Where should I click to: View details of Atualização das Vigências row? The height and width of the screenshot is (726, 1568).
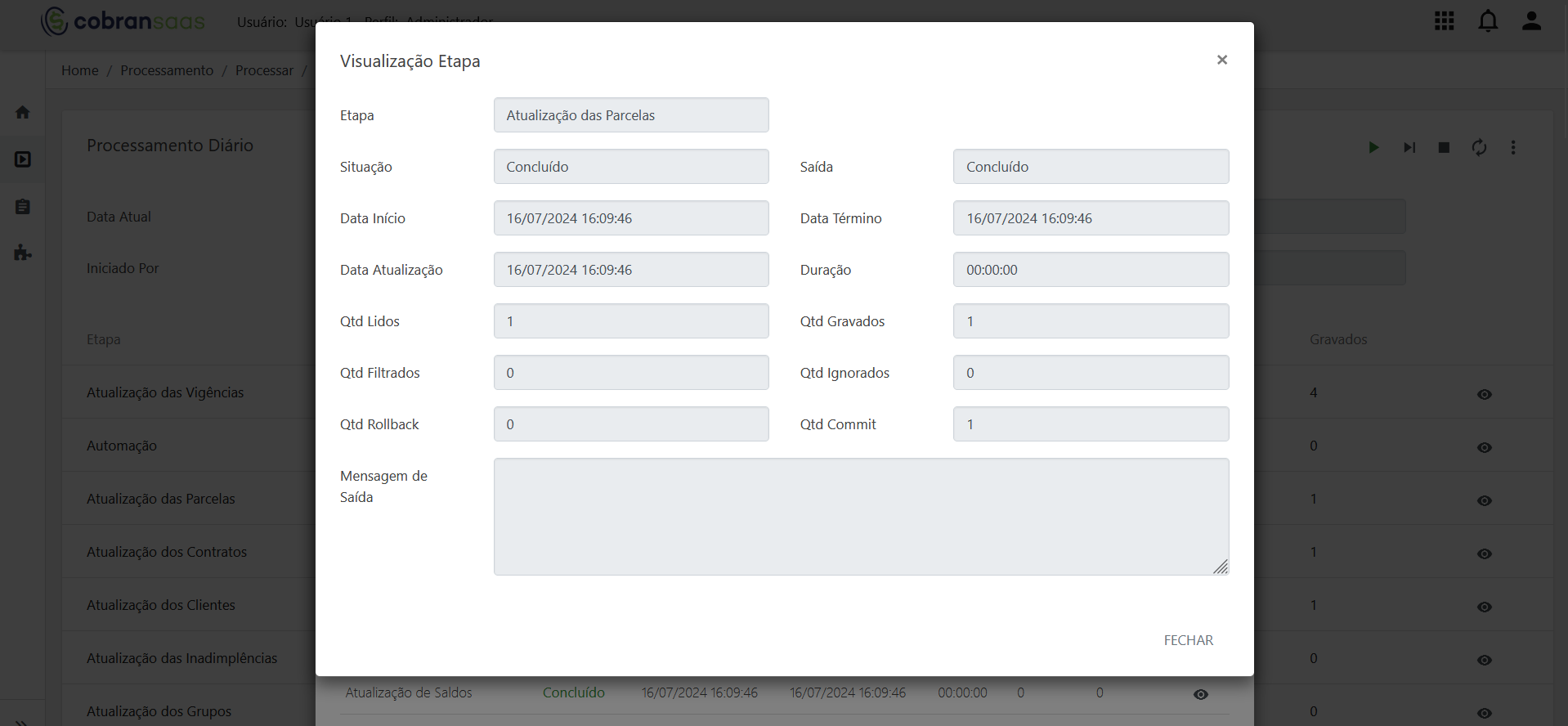pyautogui.click(x=1485, y=394)
